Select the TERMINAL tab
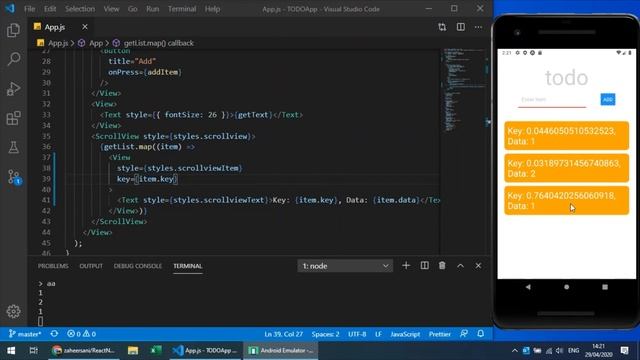Viewport: 640px width, 360px height. click(187, 266)
